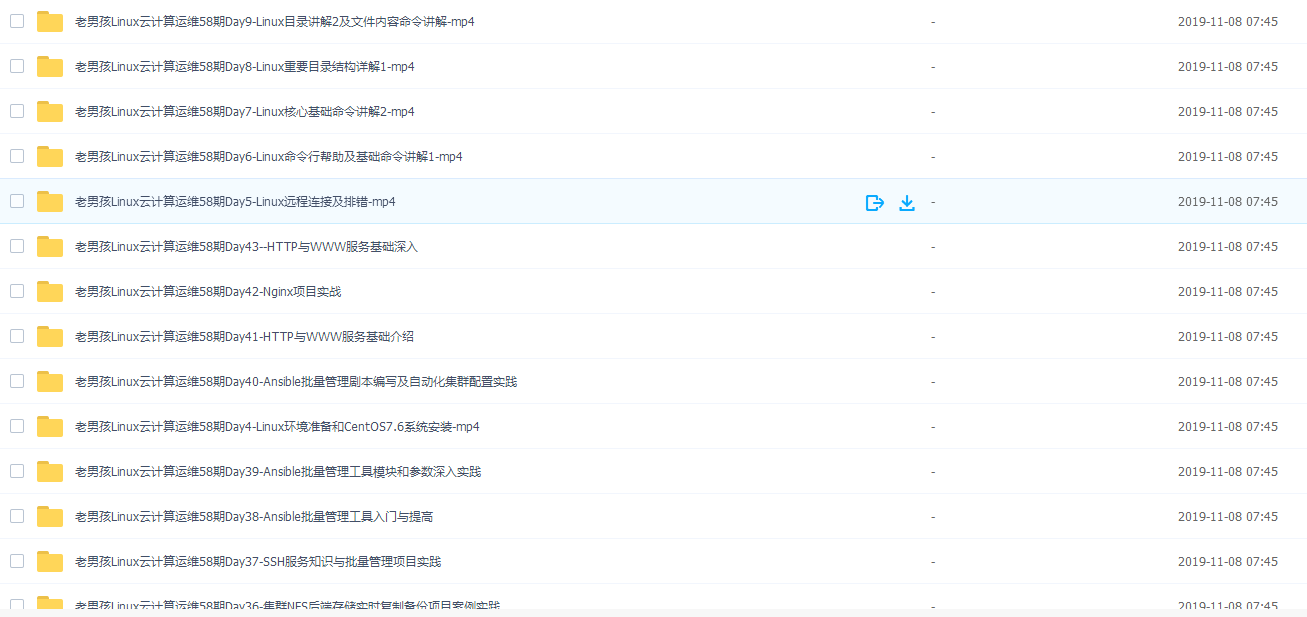Click the 2019-11-08 07:45 date in the Day37-SSH row
1307x617 pixels.
[1228, 561]
